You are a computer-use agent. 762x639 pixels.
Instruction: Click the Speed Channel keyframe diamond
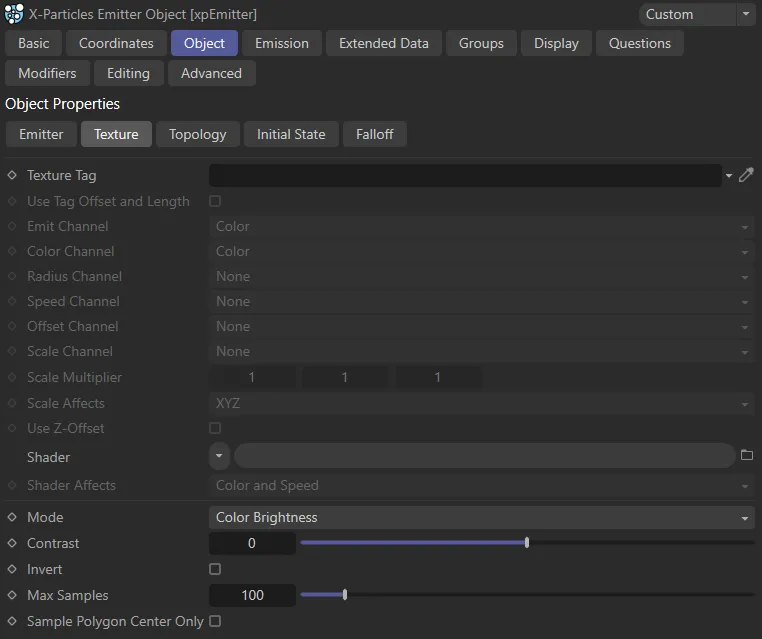tap(12, 301)
